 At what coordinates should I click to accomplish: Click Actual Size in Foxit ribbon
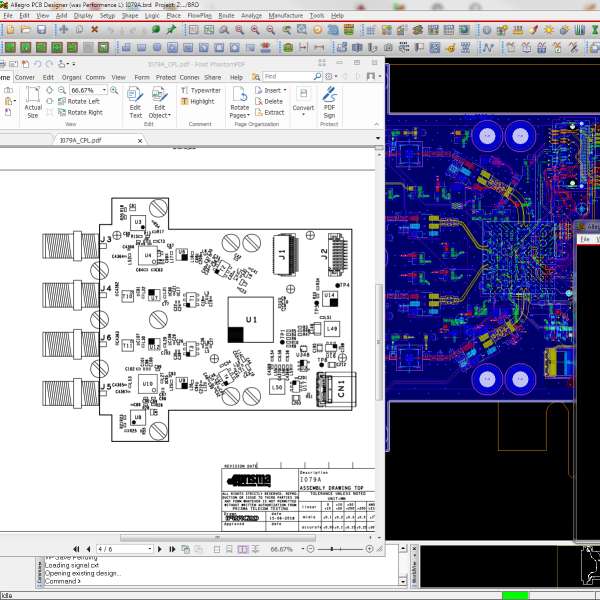tap(33, 103)
